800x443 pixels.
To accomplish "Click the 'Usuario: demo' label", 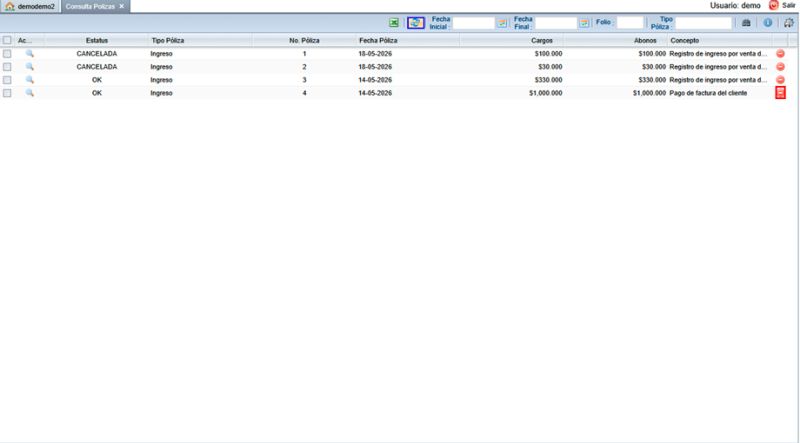I will [735, 6].
